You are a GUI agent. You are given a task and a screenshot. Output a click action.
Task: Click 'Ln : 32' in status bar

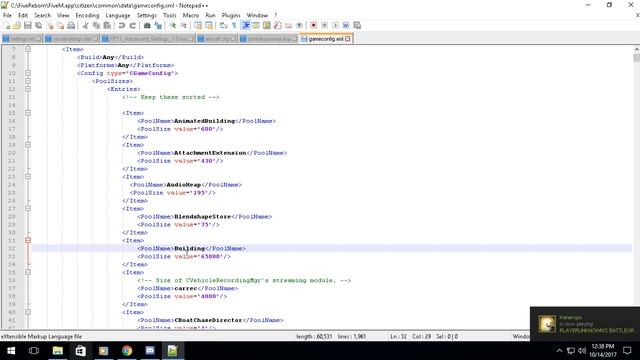(x=398, y=336)
